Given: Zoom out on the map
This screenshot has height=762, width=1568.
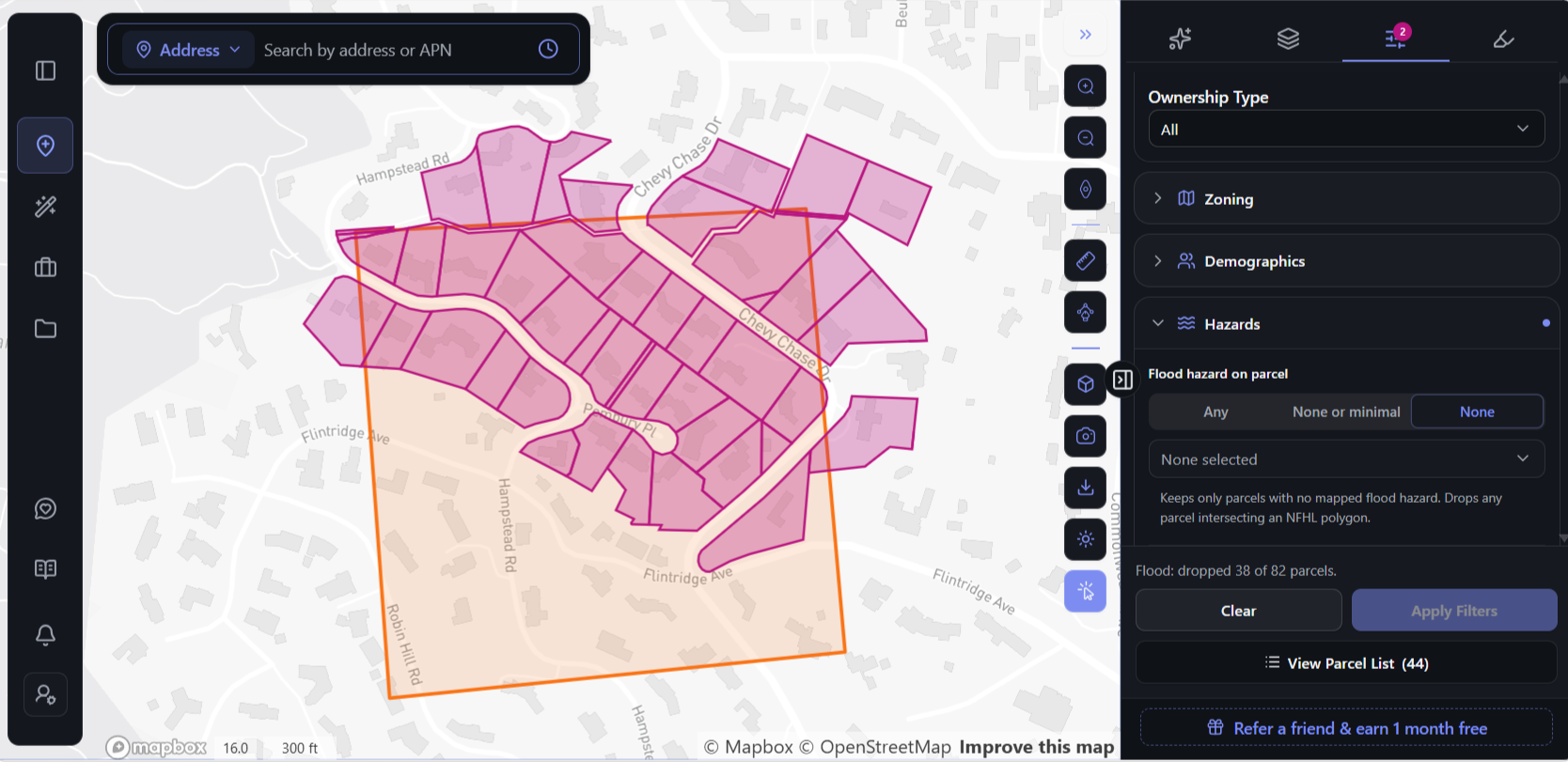Looking at the screenshot, I should click(1085, 138).
